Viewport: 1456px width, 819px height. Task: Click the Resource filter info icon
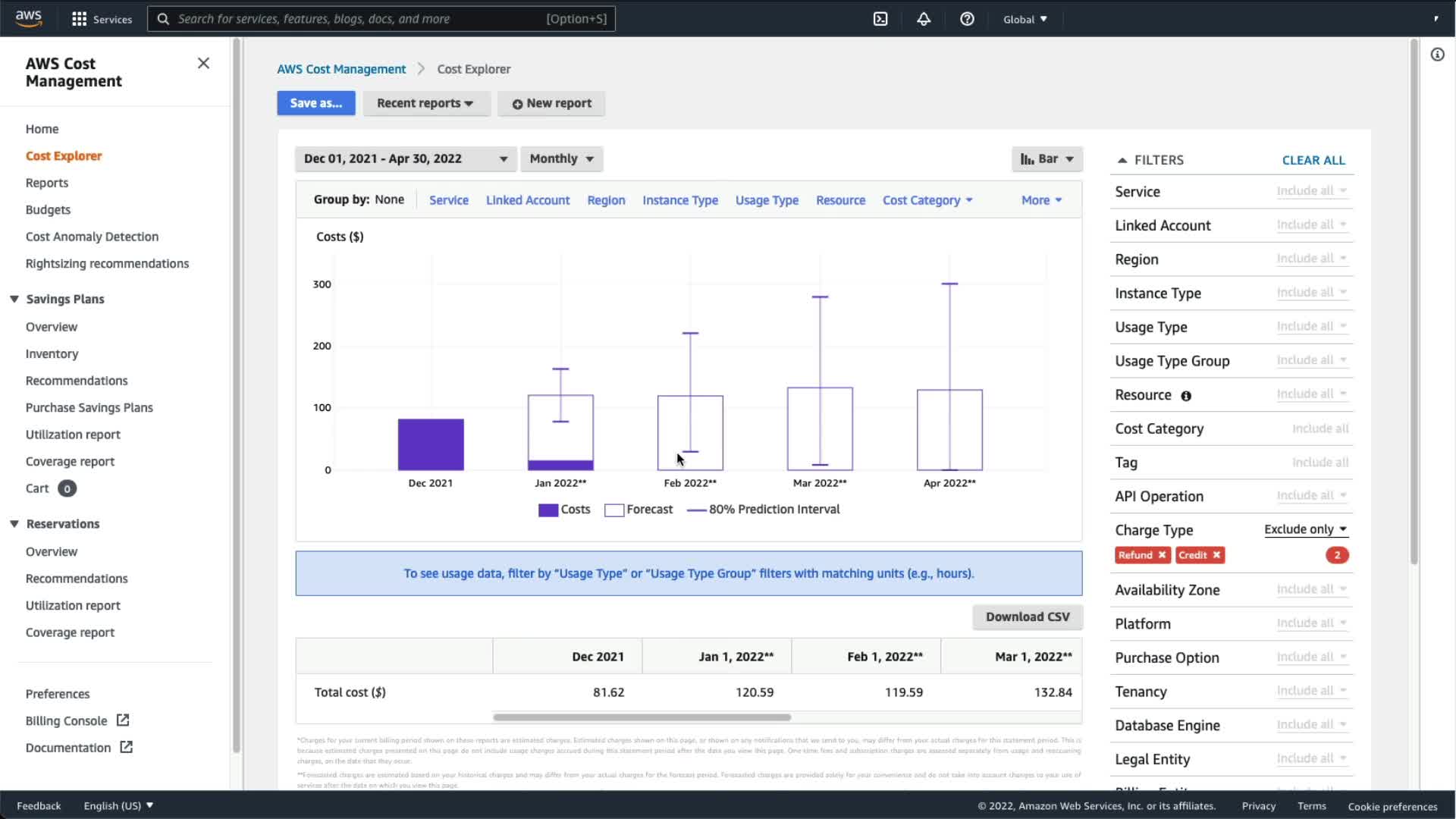tap(1186, 396)
